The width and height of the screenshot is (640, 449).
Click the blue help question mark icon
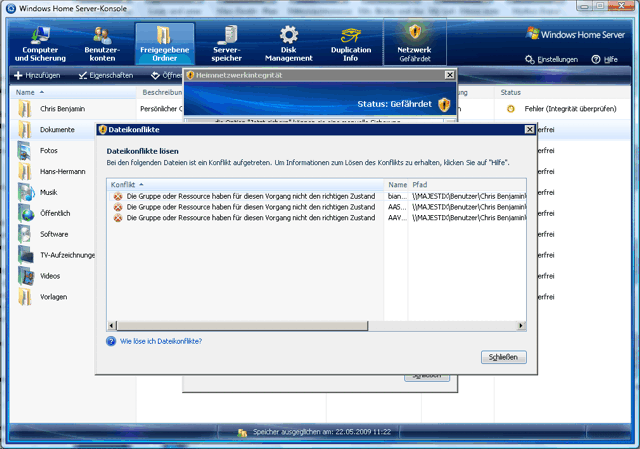[111, 341]
